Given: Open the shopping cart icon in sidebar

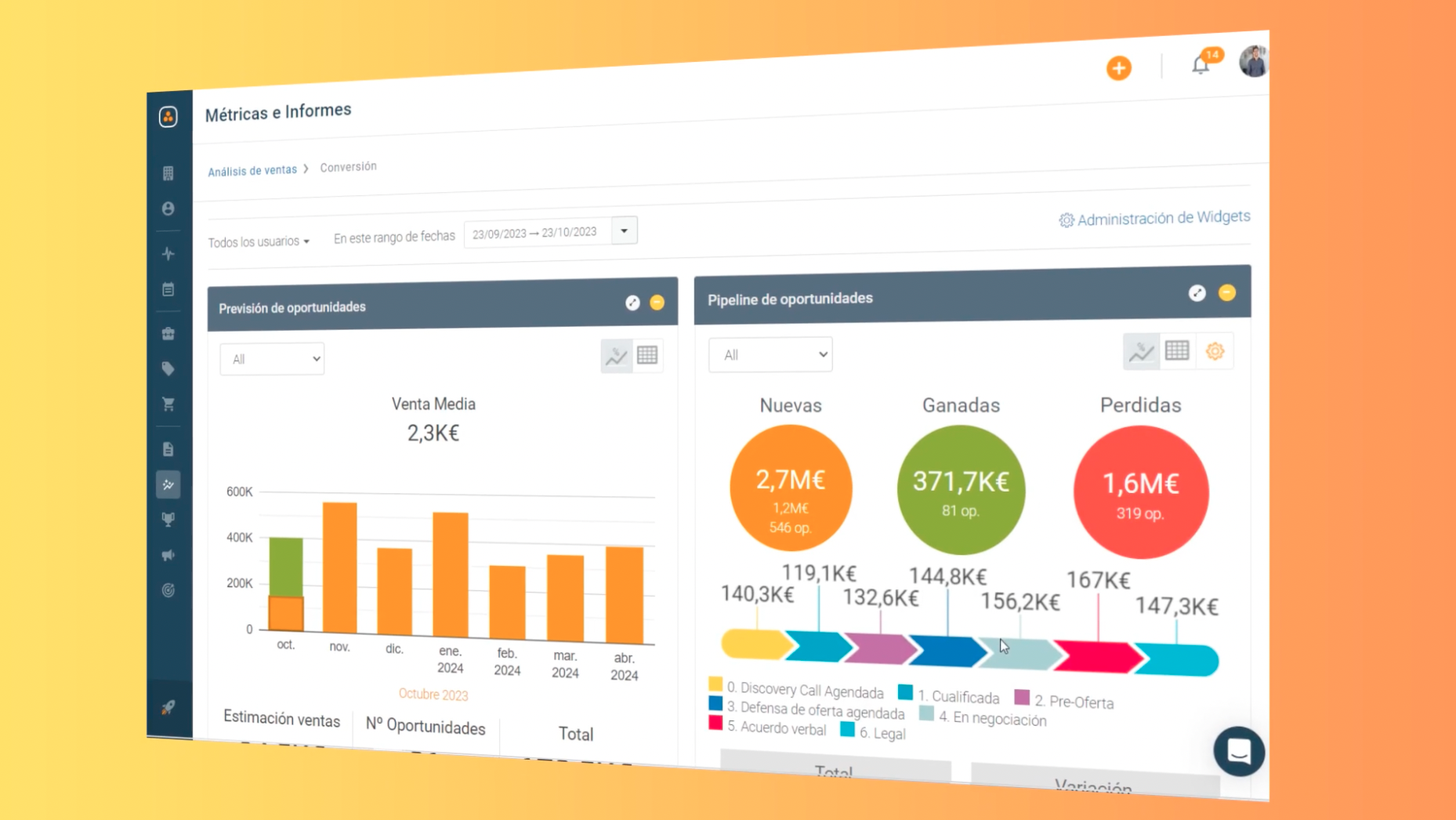Looking at the screenshot, I should point(168,405).
